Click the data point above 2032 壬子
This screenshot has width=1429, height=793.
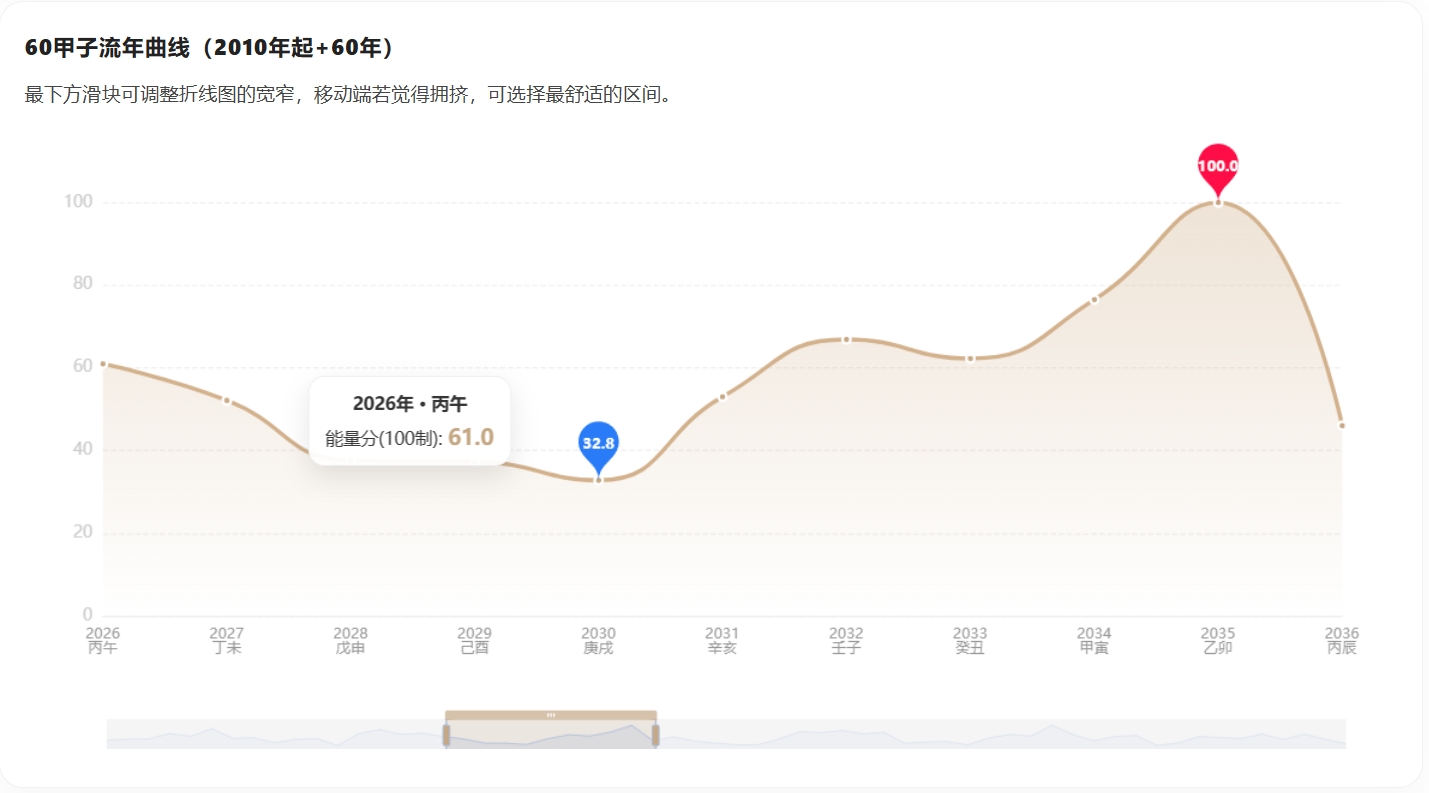click(x=846, y=339)
